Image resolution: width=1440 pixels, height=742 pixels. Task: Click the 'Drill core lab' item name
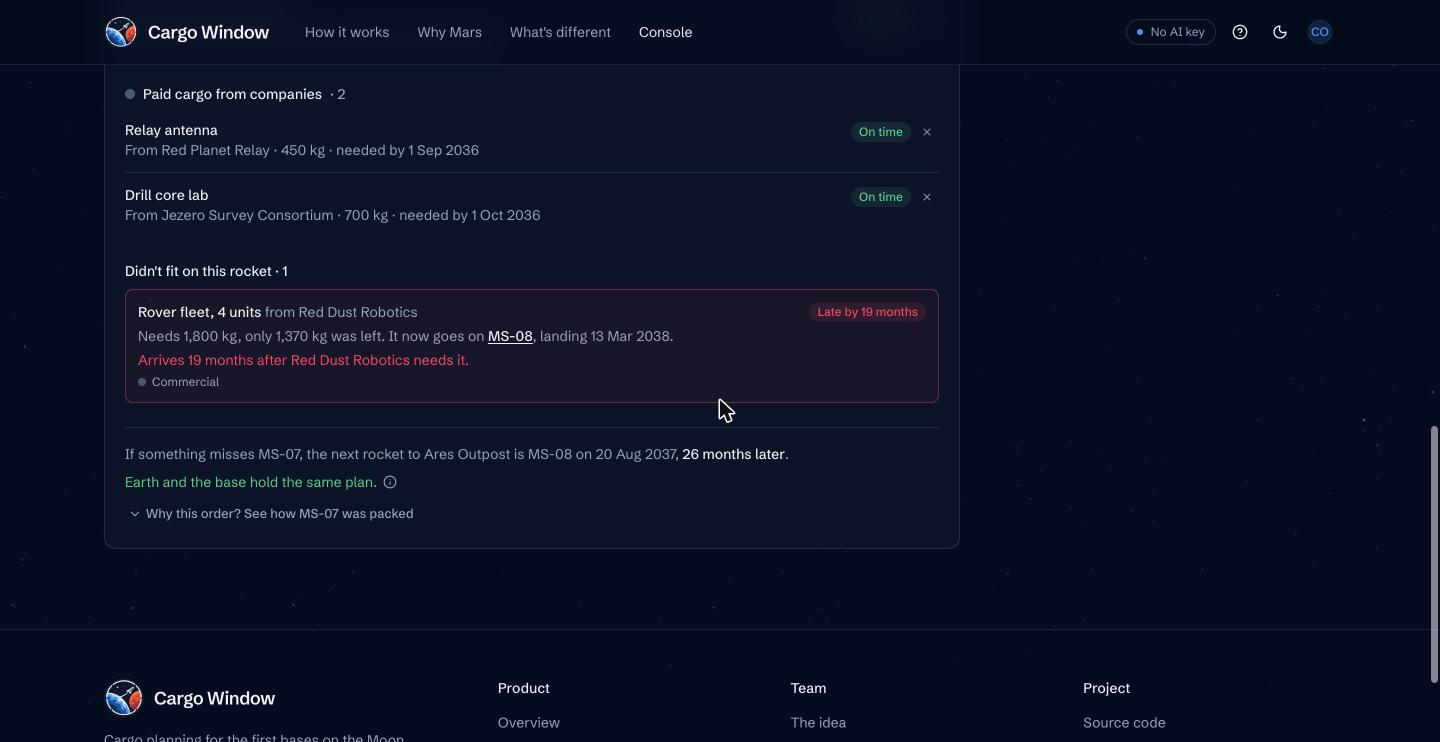pos(167,195)
